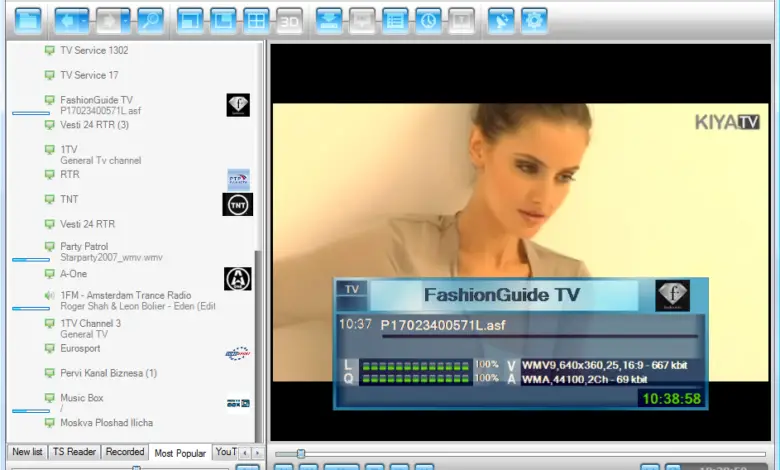Open channel search with the magnifier icon
The height and width of the screenshot is (470, 780).
150,21
